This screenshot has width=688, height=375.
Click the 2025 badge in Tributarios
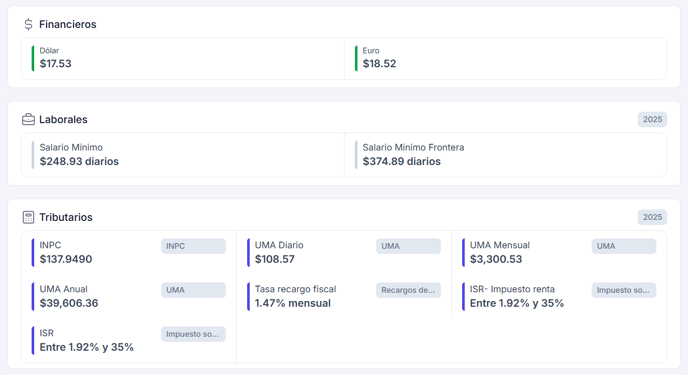652,217
